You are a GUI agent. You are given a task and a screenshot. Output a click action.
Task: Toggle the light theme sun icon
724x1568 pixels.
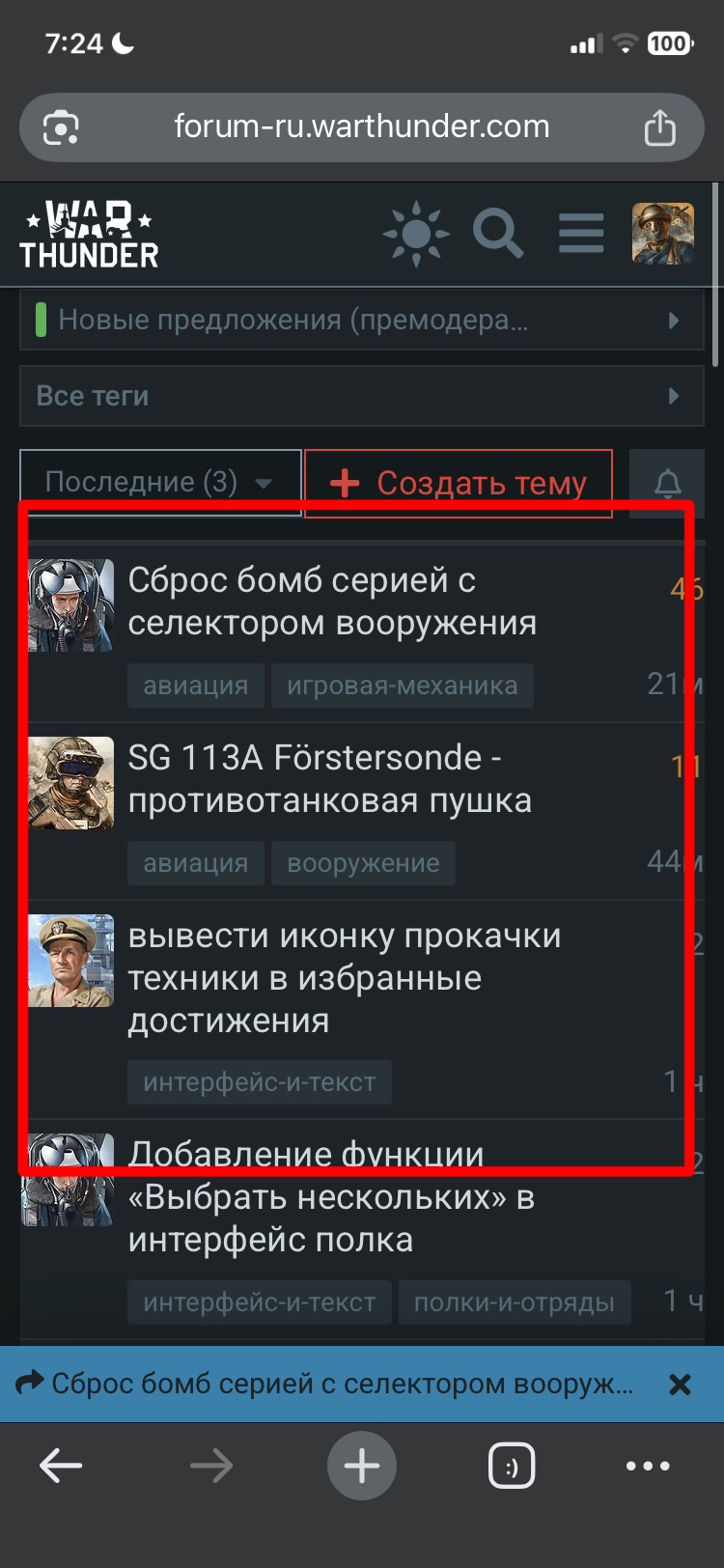[416, 234]
